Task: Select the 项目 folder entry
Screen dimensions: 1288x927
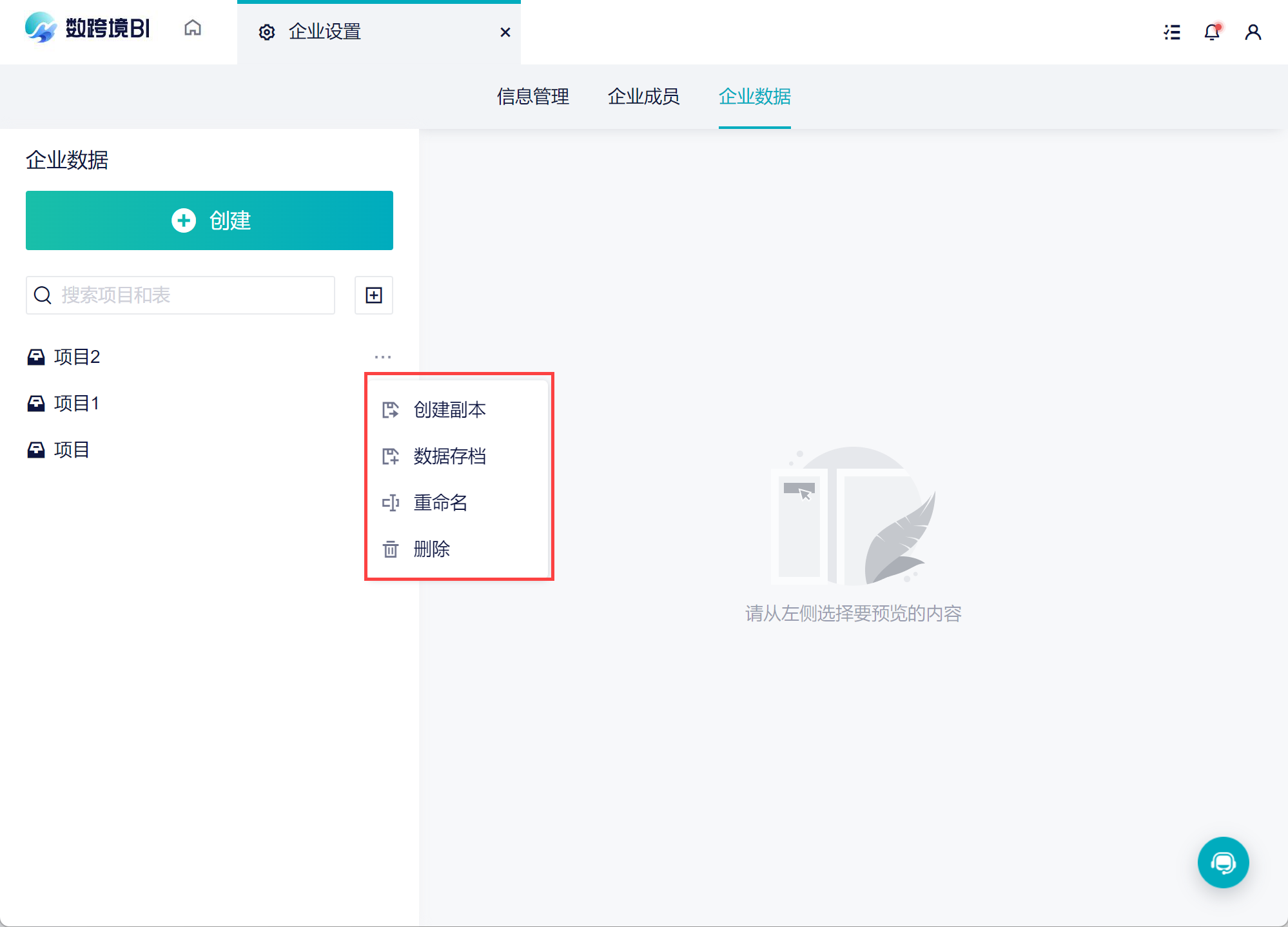Action: tap(71, 450)
